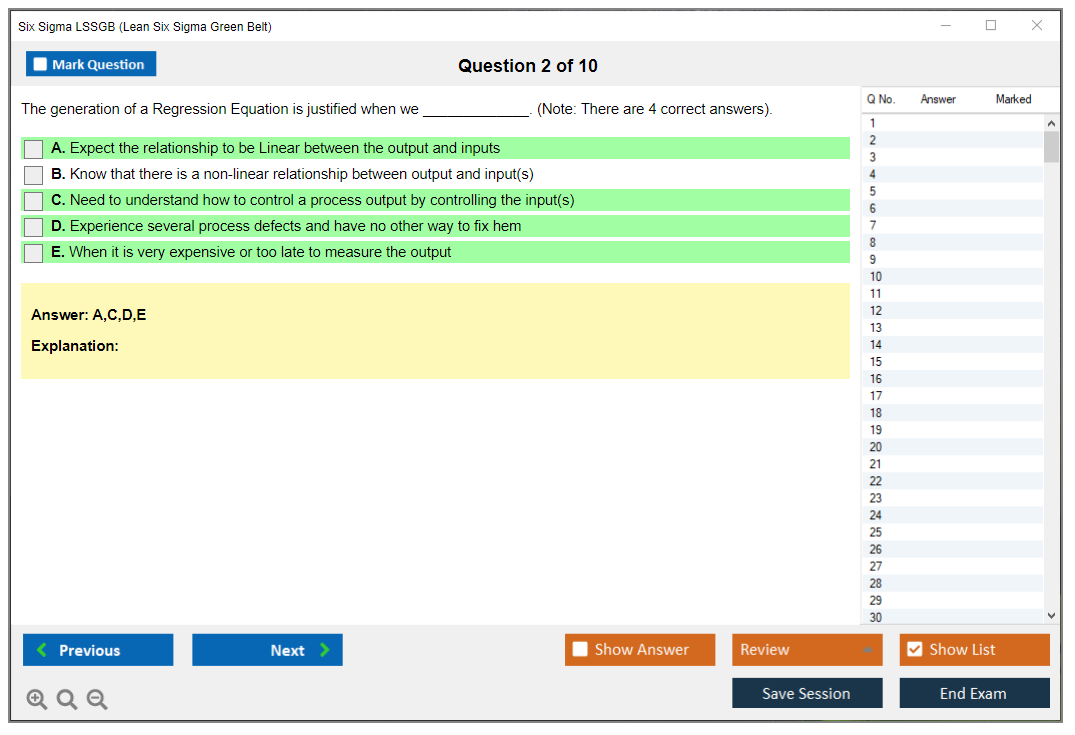
Task: Click the Marked column header
Action: 1013,99
